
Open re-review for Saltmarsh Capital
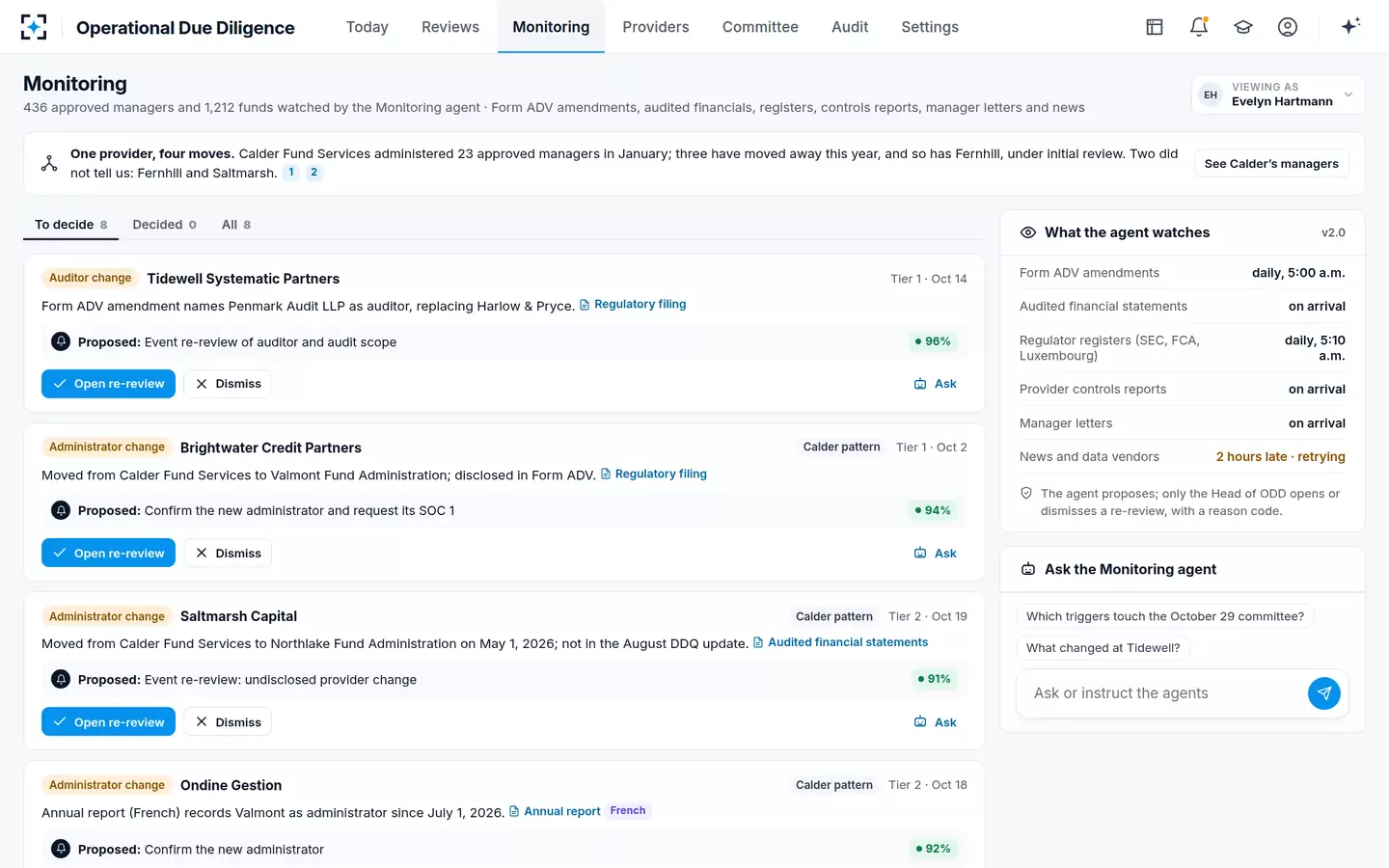click(x=108, y=722)
